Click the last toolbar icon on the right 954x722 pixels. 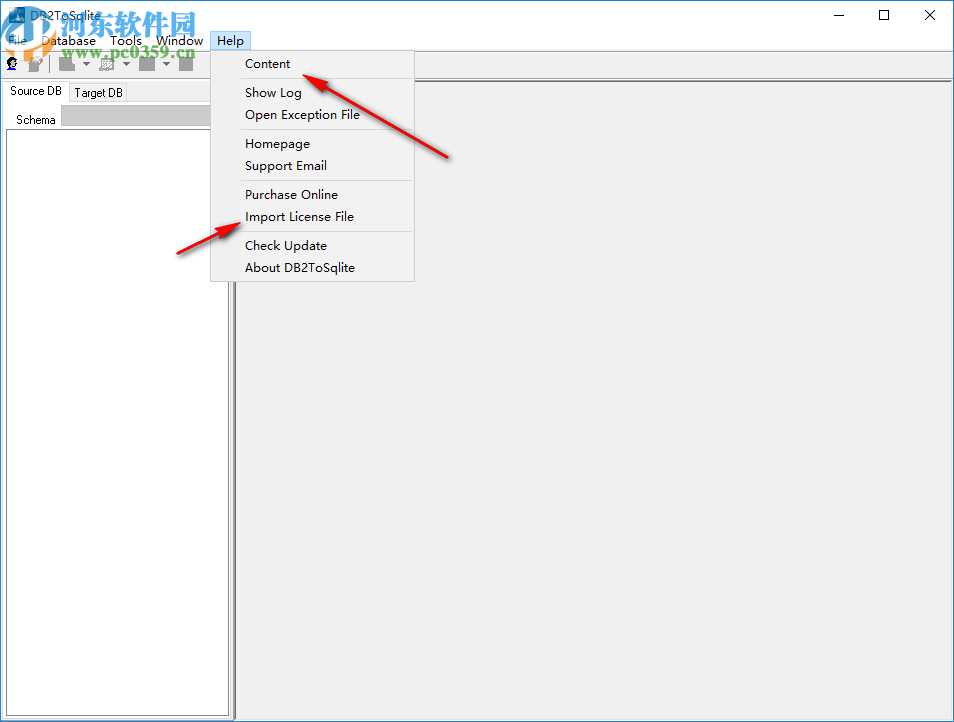[186, 62]
